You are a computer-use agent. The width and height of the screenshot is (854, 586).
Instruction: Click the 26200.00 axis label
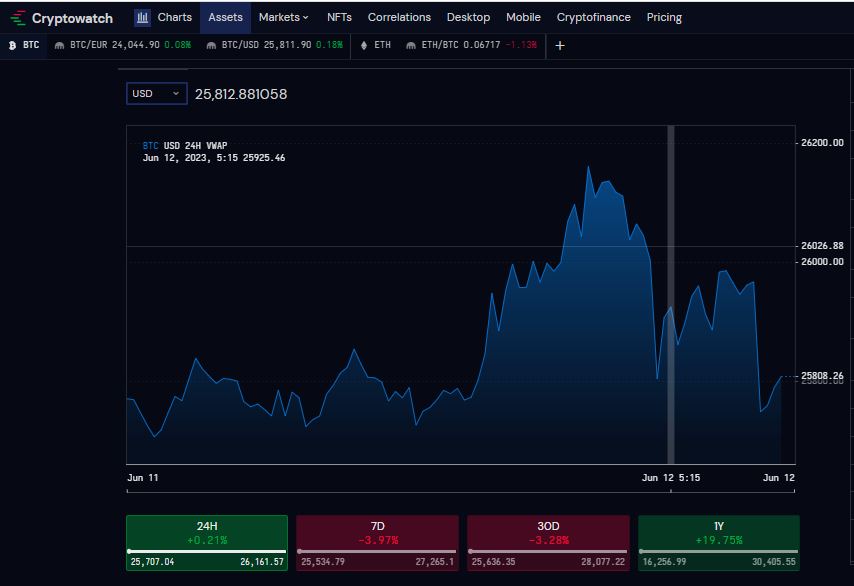pos(822,143)
